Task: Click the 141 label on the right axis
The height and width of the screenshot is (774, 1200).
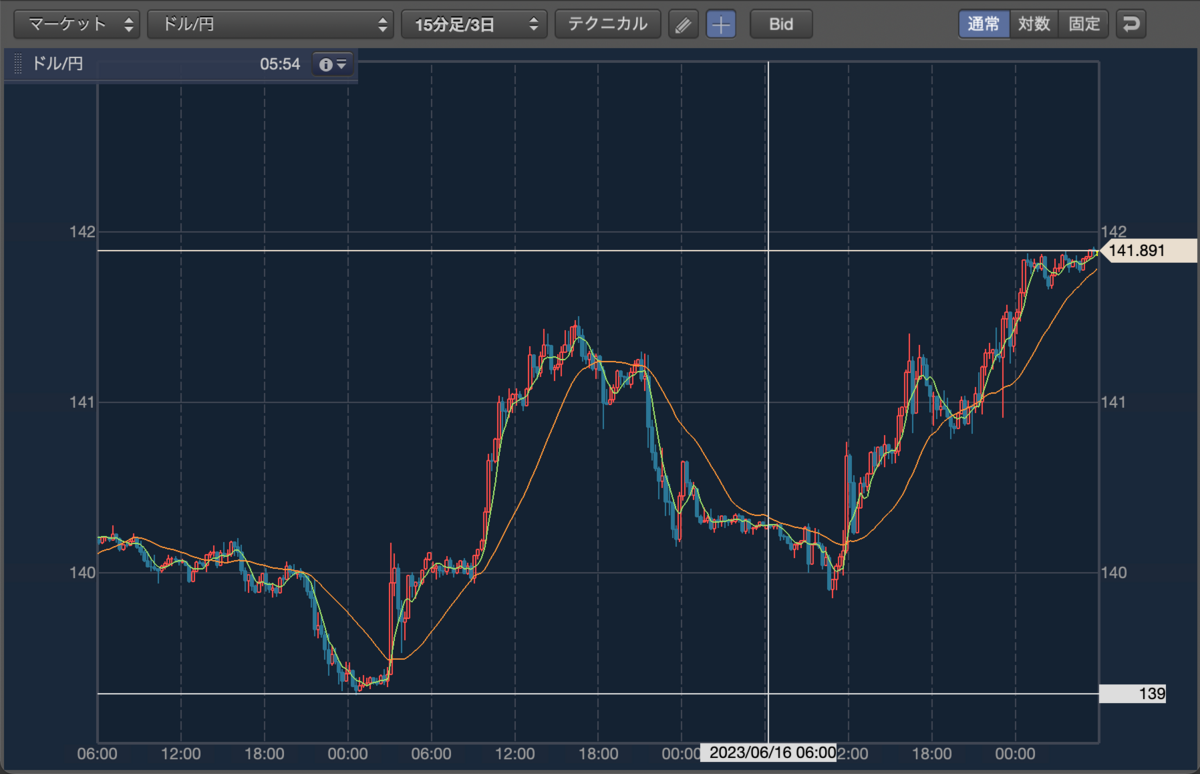Action: click(1113, 402)
